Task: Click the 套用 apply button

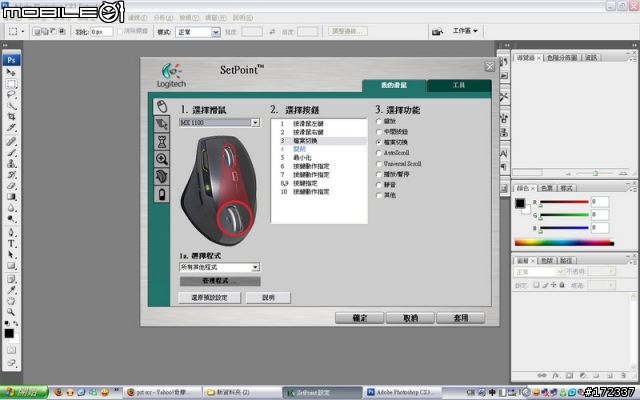Action: (x=461, y=318)
